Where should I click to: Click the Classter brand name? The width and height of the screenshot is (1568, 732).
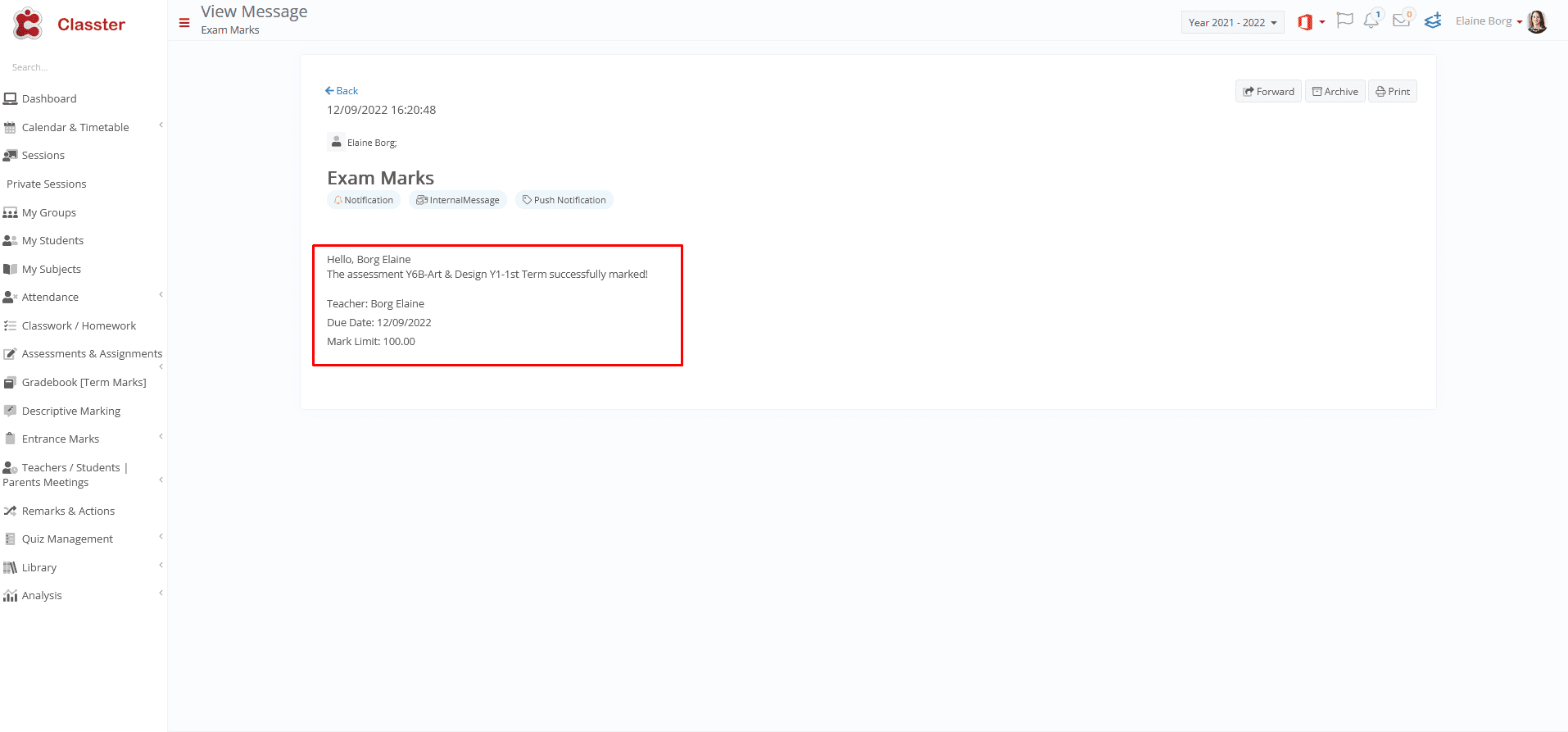(91, 25)
